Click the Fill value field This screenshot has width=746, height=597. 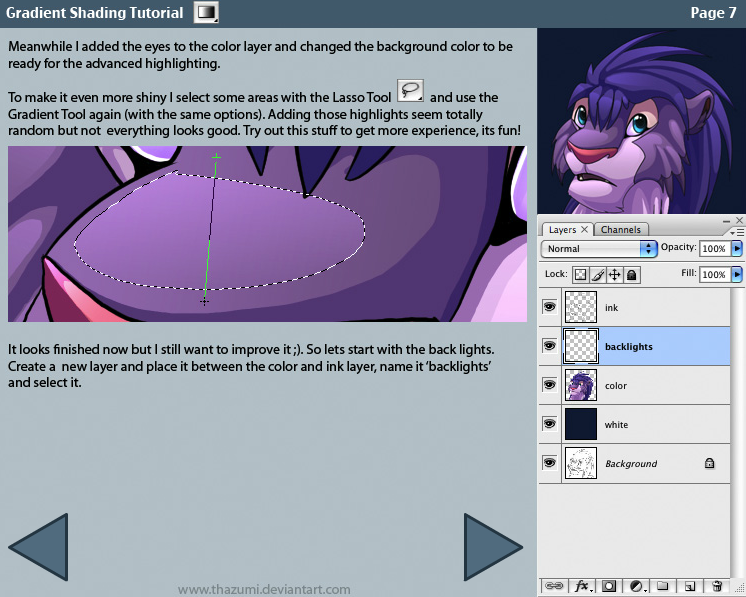point(715,274)
